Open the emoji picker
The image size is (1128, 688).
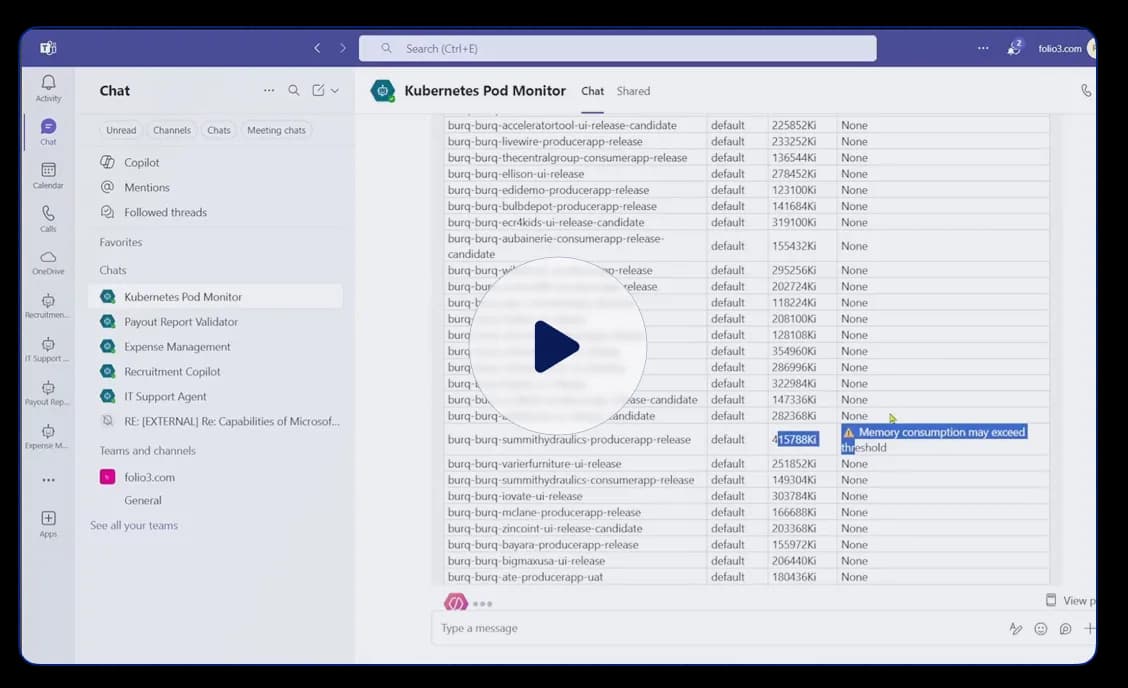coord(1040,629)
